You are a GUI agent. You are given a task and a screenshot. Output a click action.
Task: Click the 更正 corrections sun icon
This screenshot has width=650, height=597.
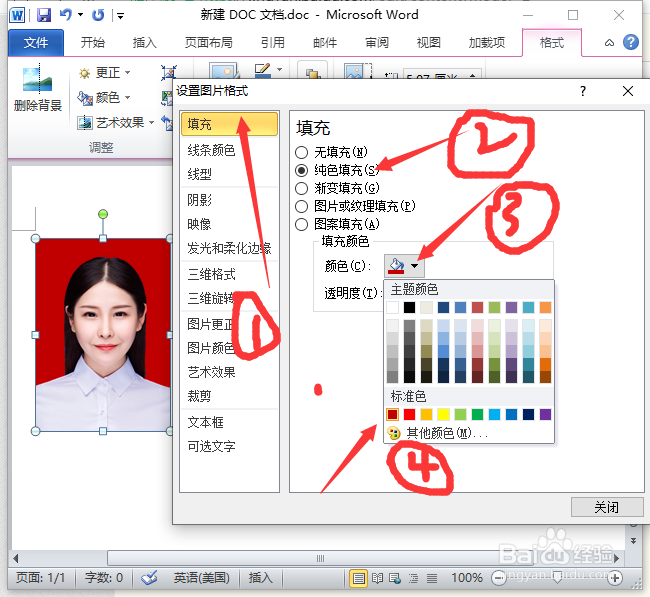85,73
